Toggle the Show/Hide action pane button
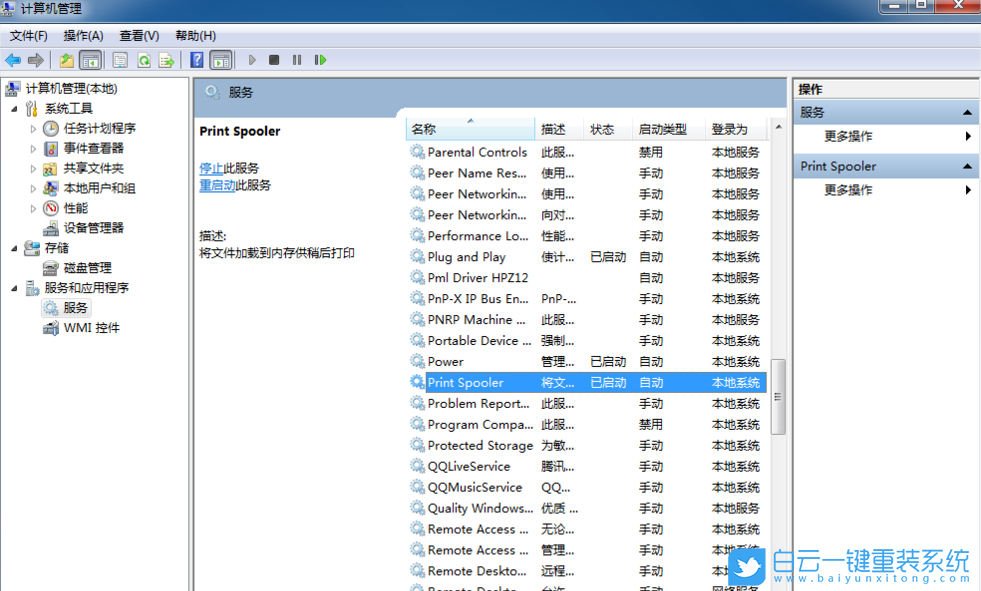Screen dimensions: 981x591 (221, 60)
